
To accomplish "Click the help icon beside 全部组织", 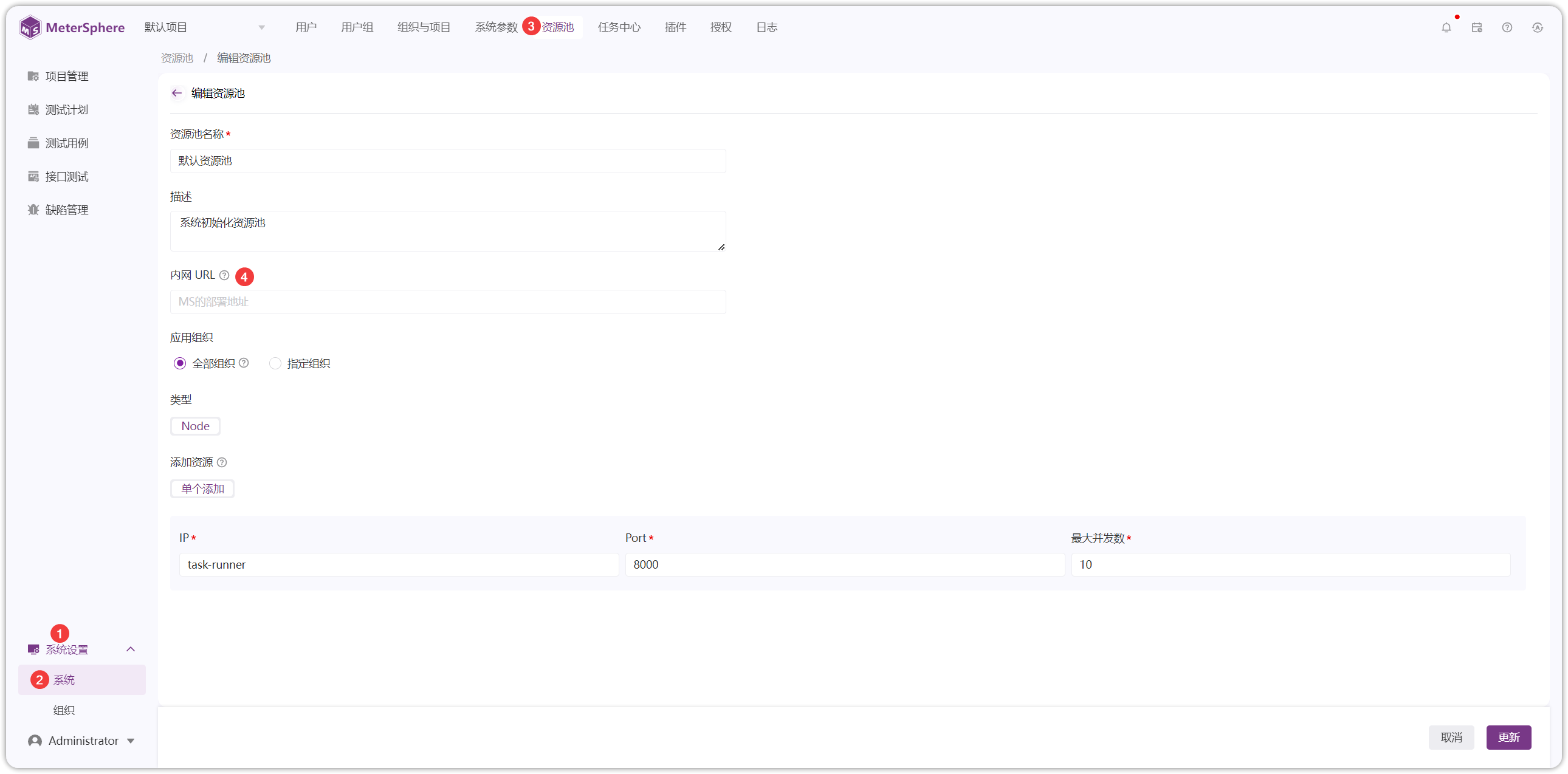I will pos(244,363).
